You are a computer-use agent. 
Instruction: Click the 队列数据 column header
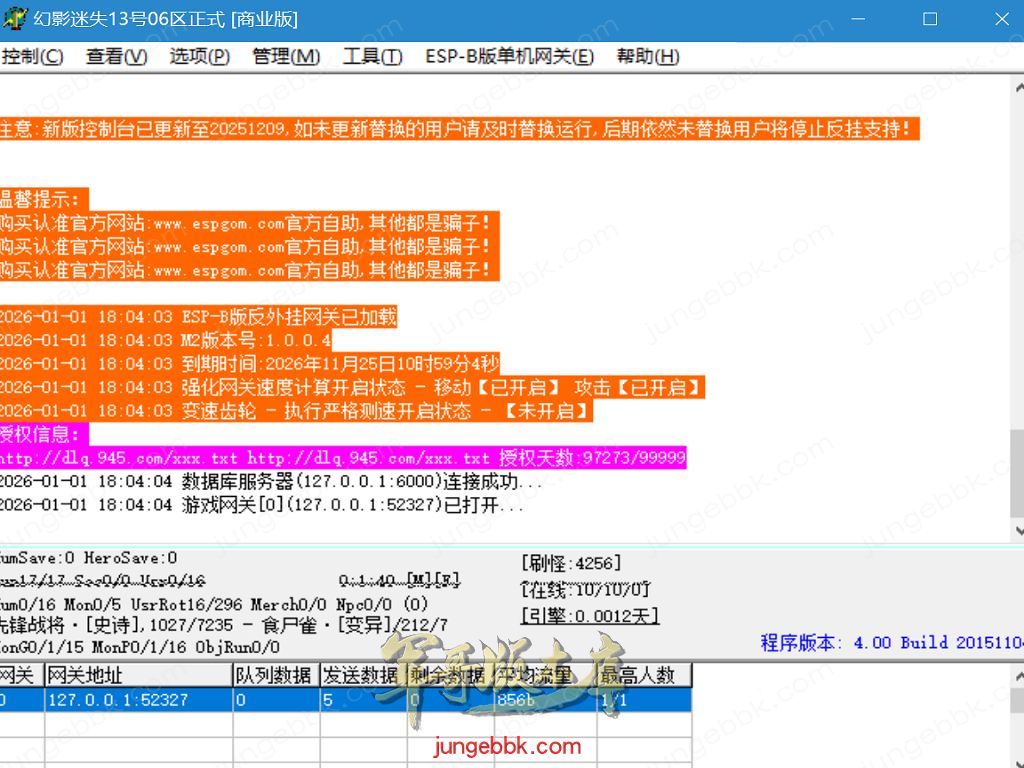(x=275, y=675)
